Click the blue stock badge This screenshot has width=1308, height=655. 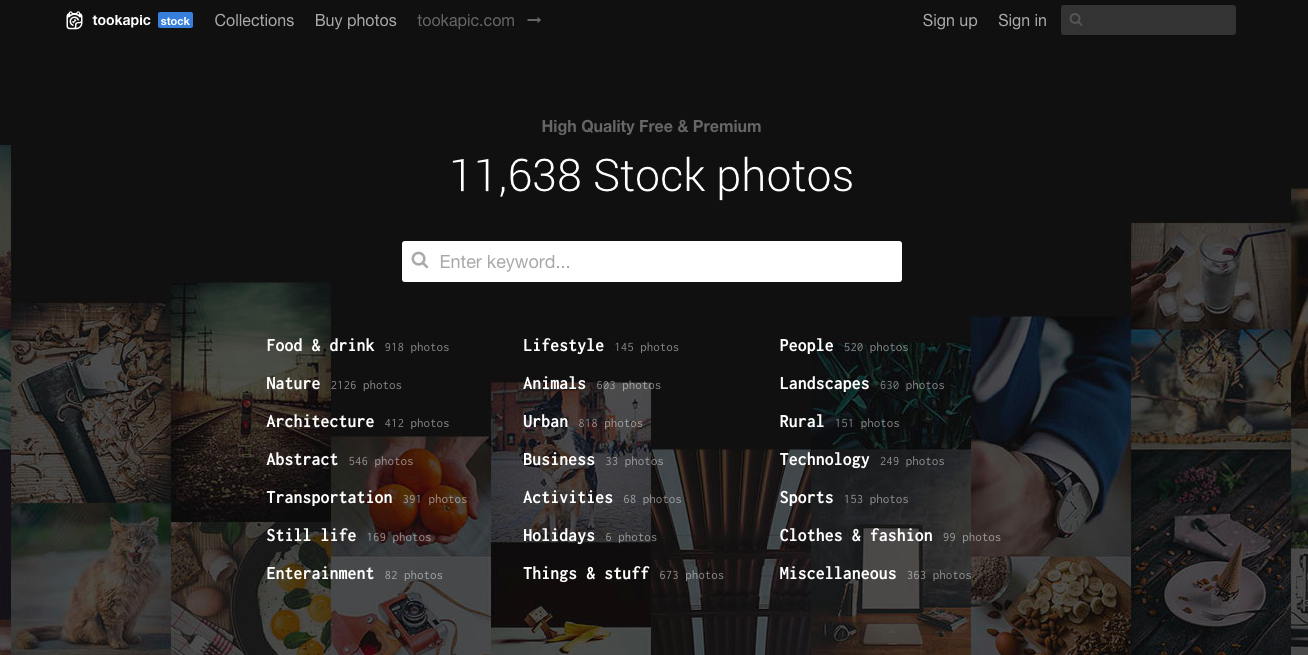[x=175, y=21]
